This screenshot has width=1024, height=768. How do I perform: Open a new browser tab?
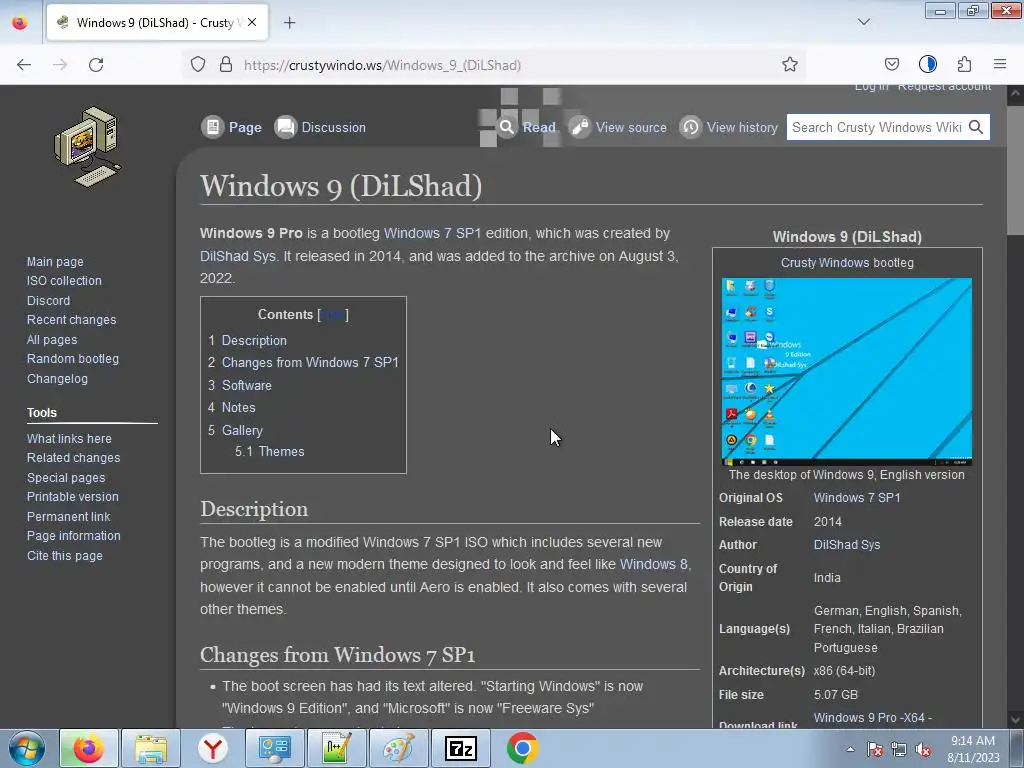pyautogui.click(x=289, y=23)
